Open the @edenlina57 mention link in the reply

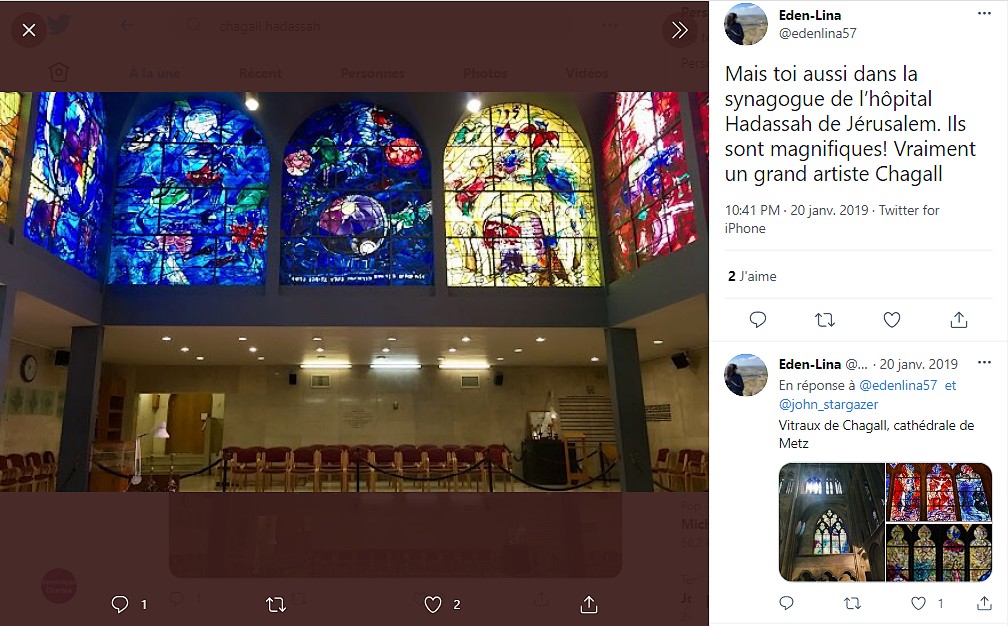(897, 386)
